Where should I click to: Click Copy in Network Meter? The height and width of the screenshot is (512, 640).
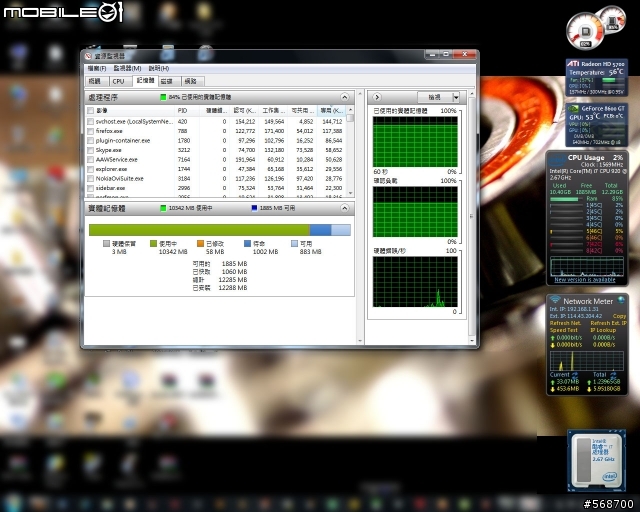[x=619, y=316]
